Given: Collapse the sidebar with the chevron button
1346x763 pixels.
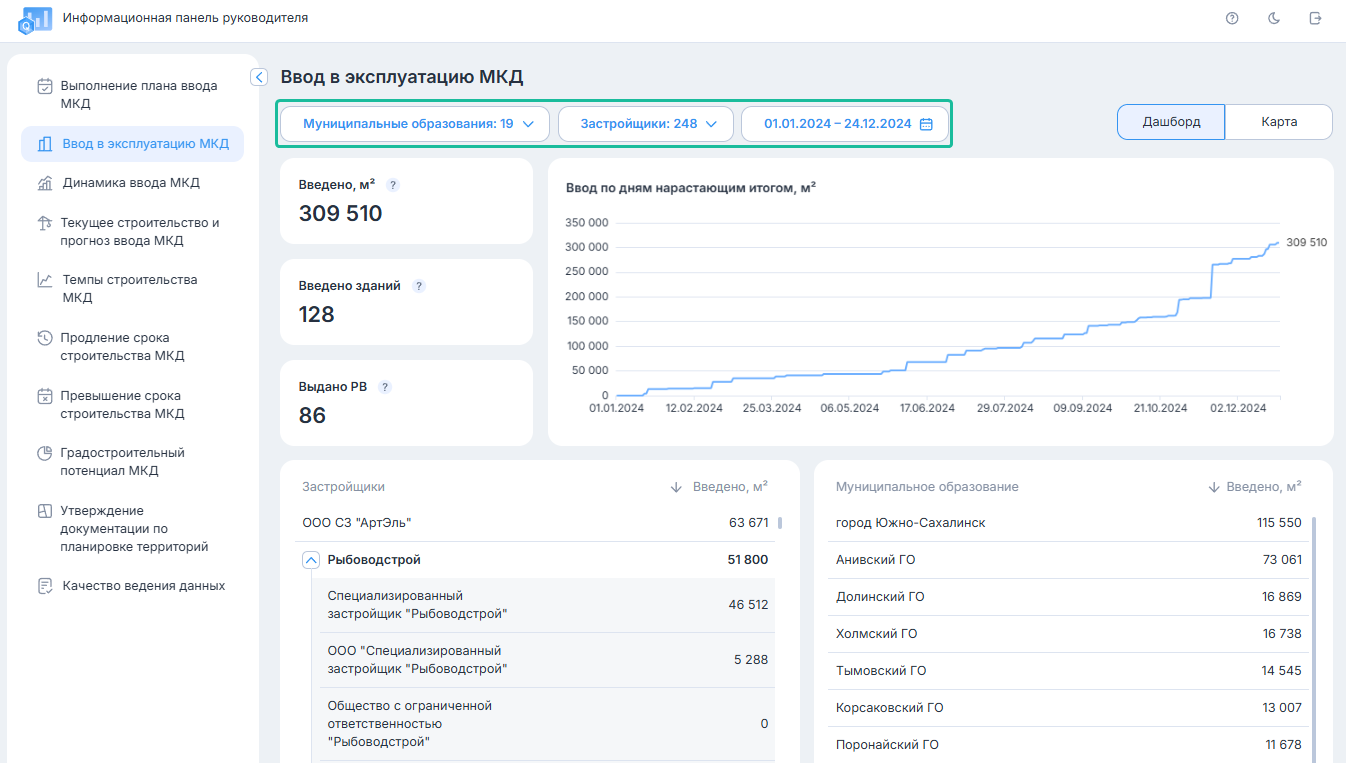Looking at the screenshot, I should [x=259, y=77].
